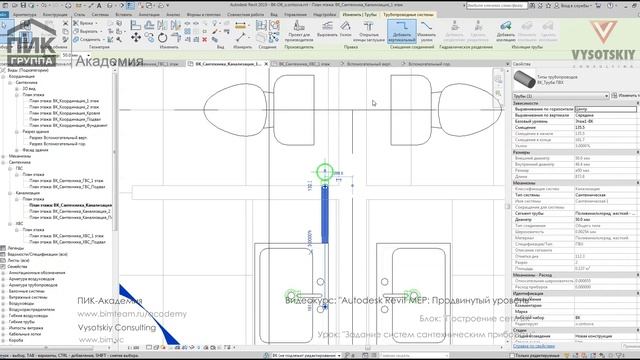Collapse the ХВС tree node
The image size is (640, 360).
pyautogui.click(x=10, y=224)
